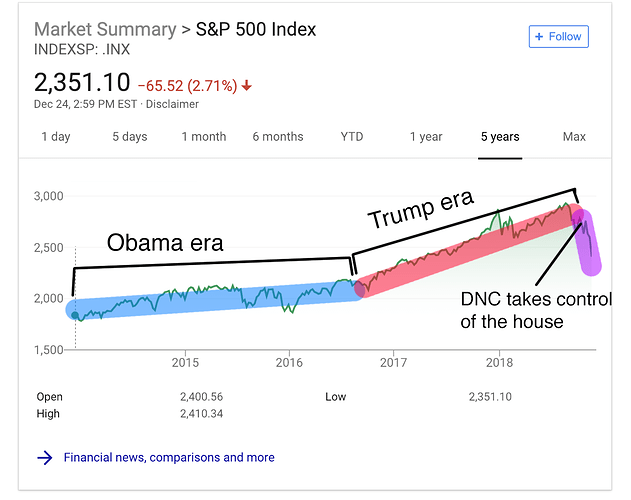631x500 pixels.
Task: Click the 2016 axis label
Action: 289,363
